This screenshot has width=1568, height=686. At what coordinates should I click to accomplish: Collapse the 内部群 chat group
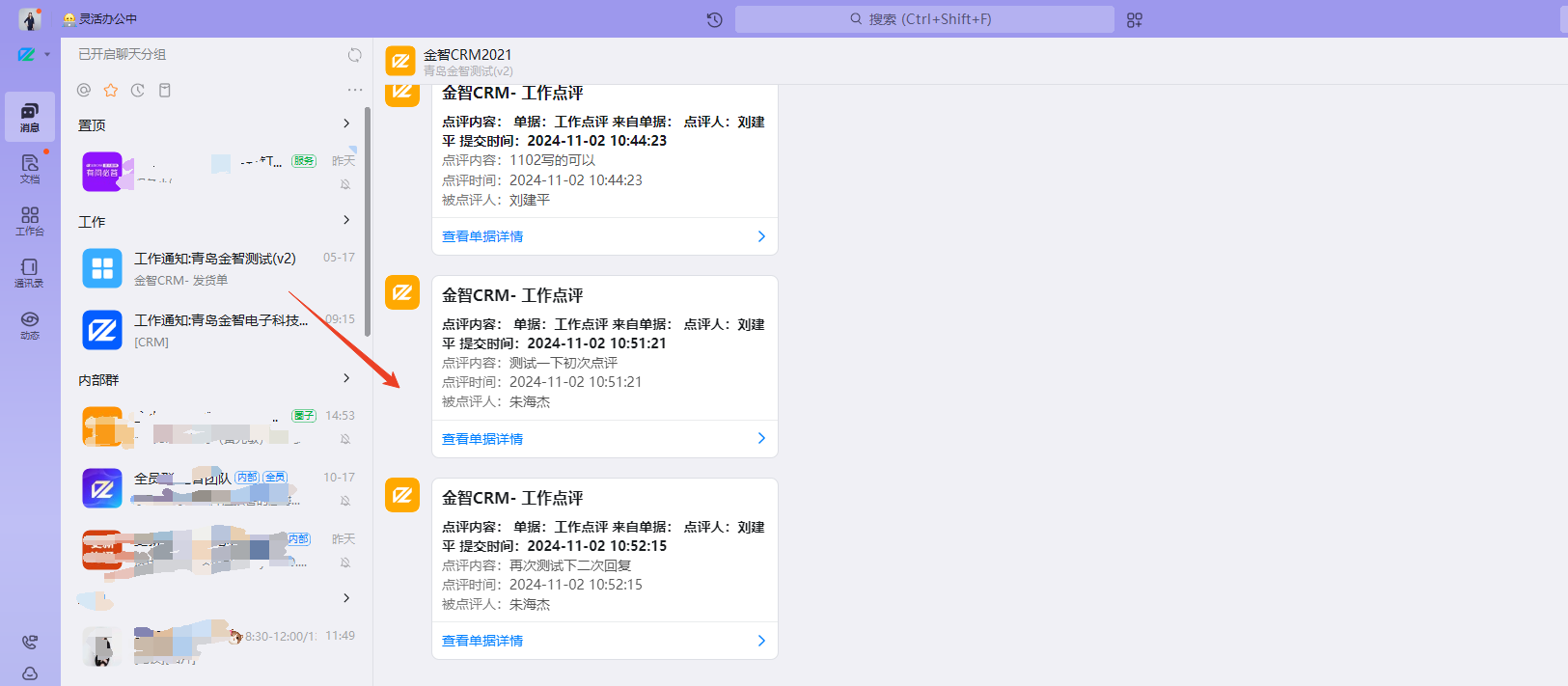346,378
